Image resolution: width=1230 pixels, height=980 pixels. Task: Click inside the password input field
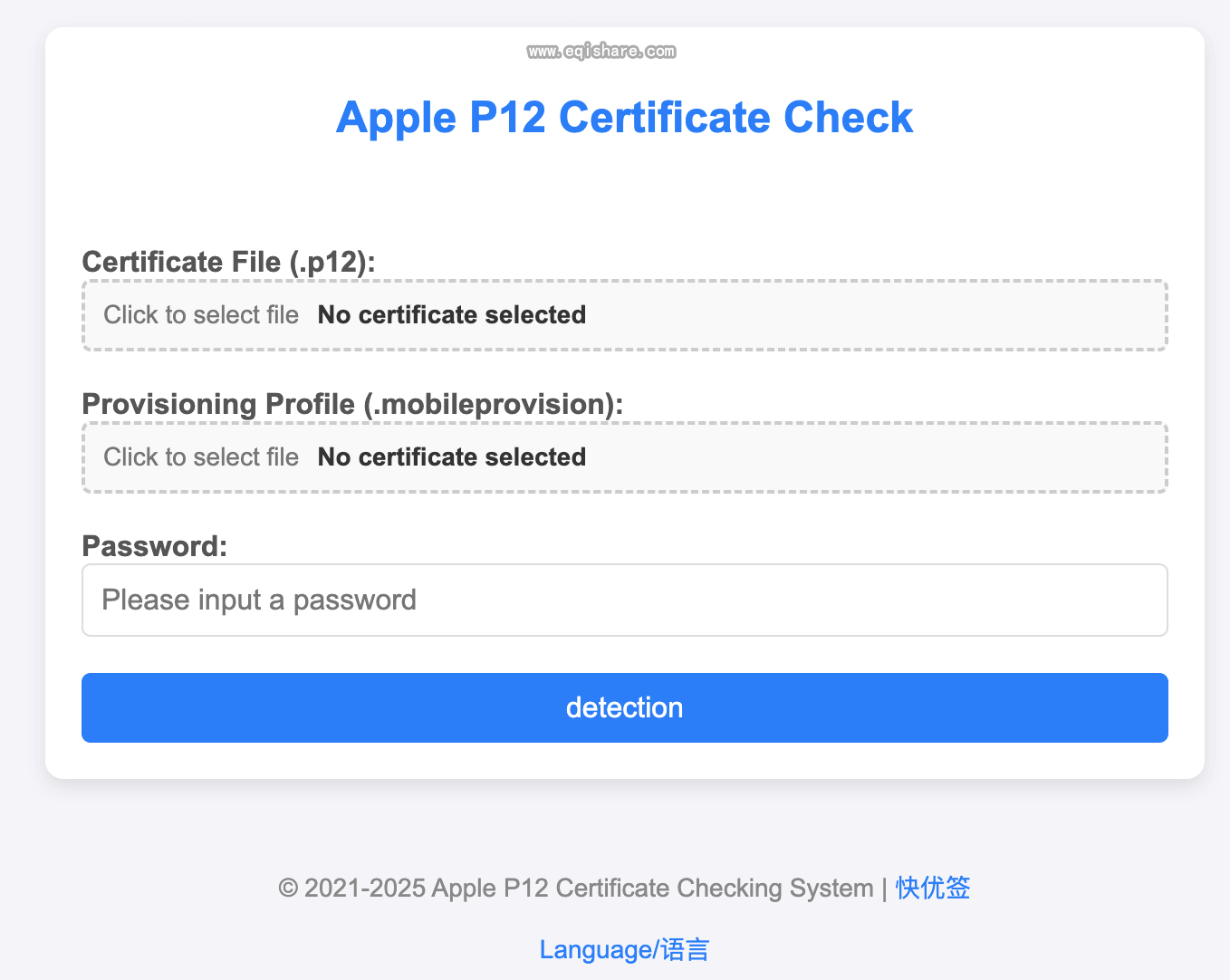point(625,600)
